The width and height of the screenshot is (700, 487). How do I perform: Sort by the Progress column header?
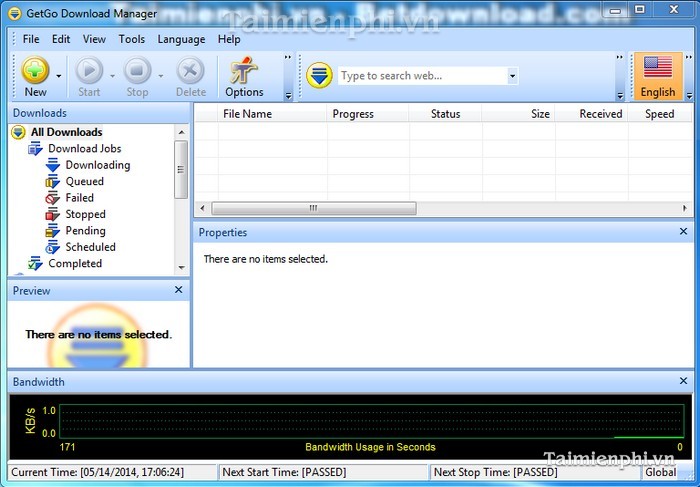coord(368,114)
